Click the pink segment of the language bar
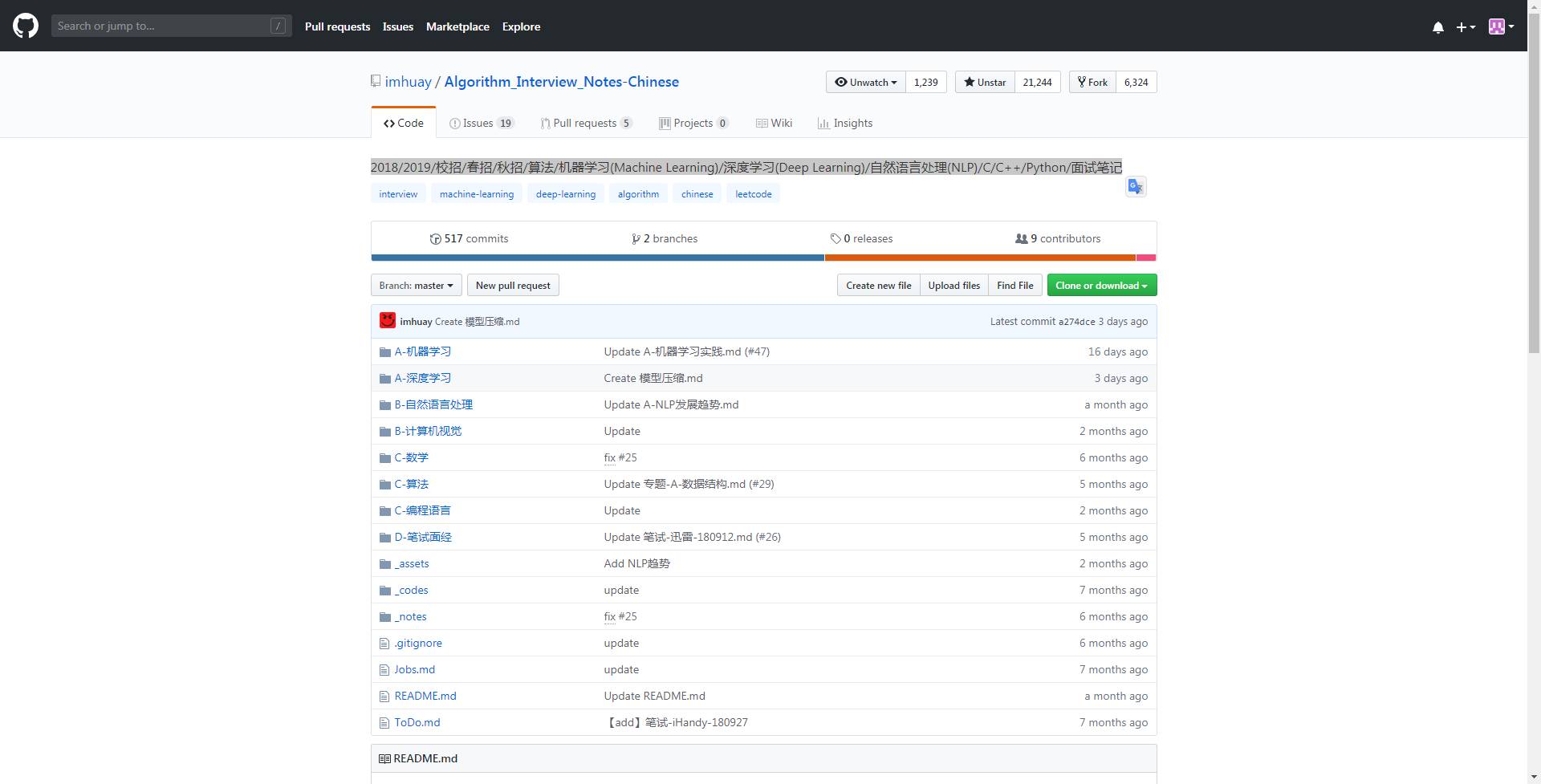Image resolution: width=1541 pixels, height=784 pixels. click(x=1146, y=258)
